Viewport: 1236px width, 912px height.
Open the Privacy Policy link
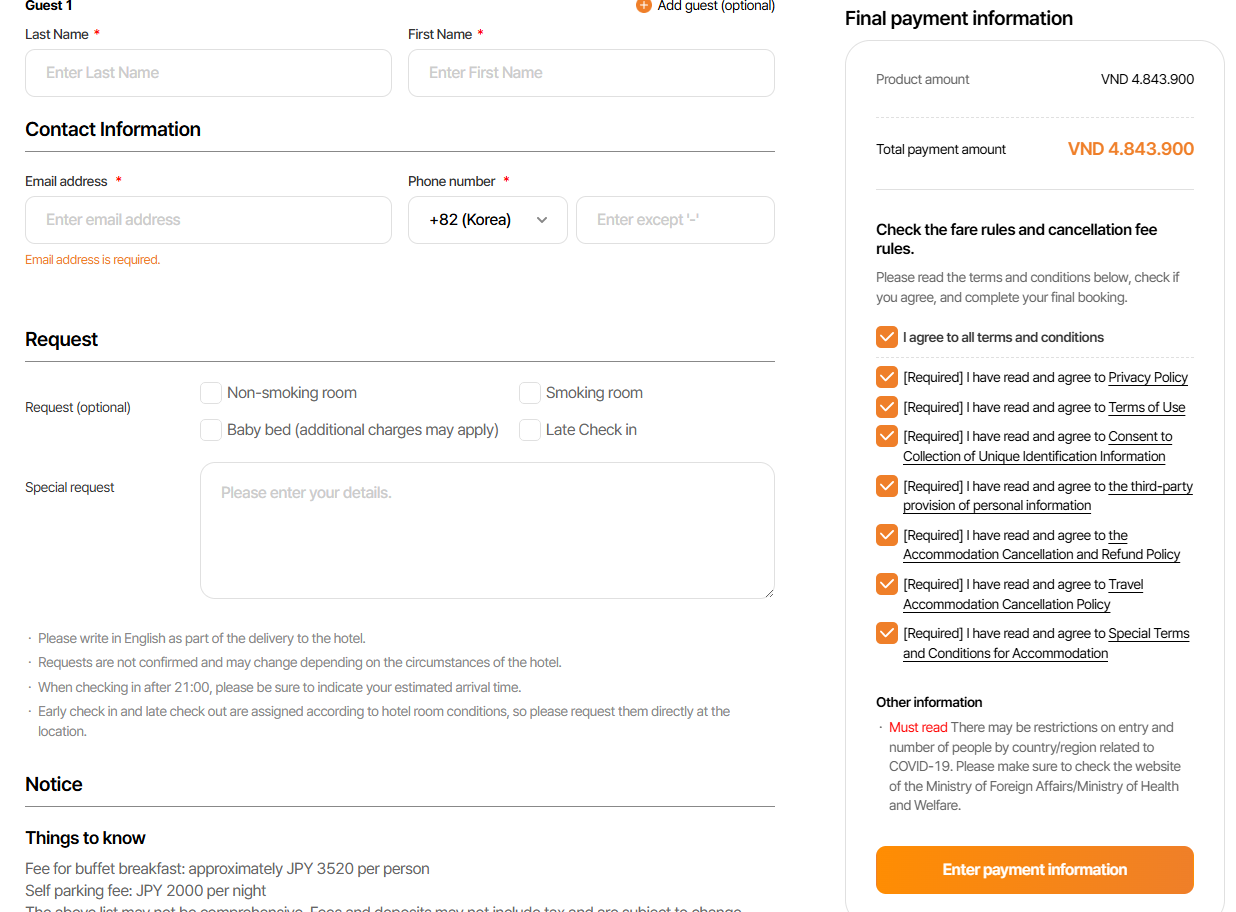click(1148, 378)
